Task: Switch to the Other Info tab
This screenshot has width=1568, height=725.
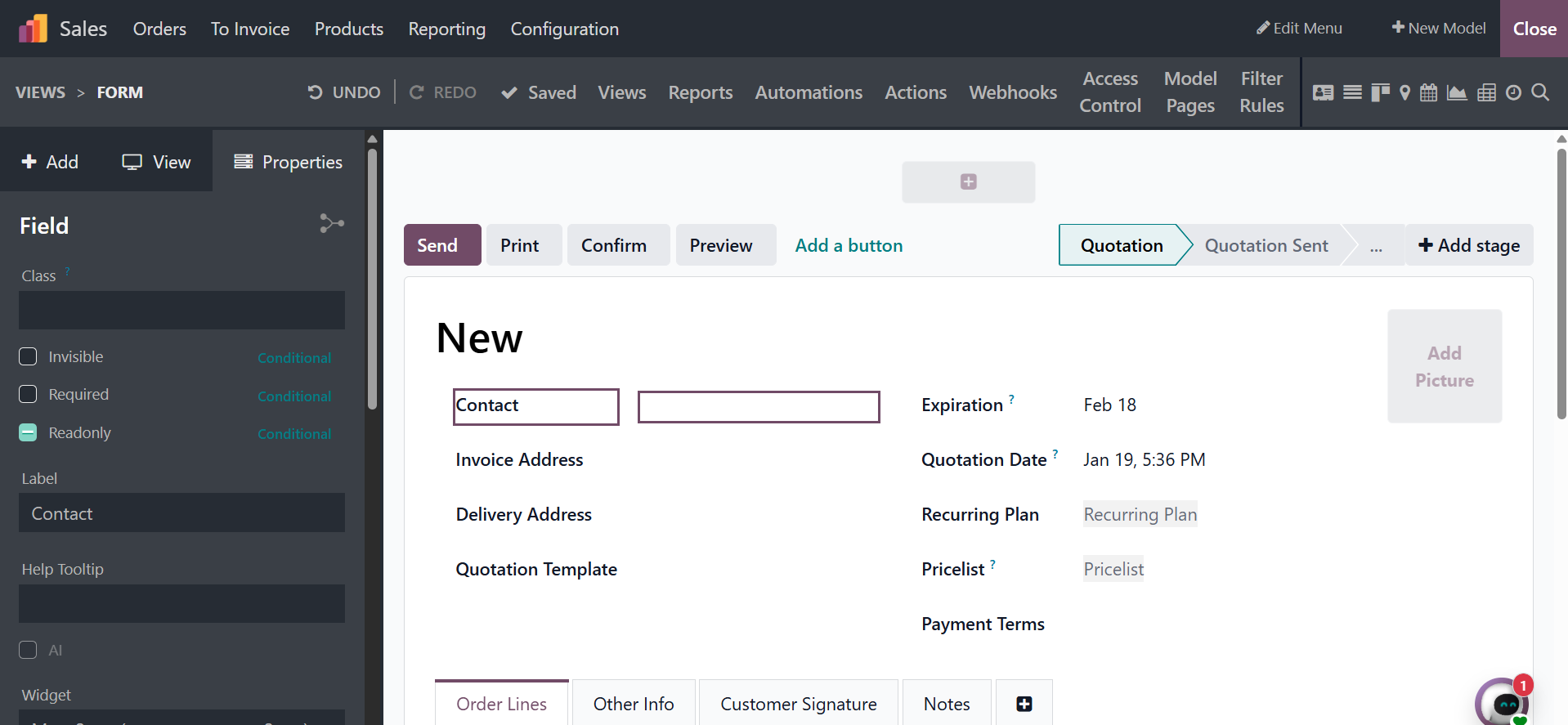Action: 634,704
